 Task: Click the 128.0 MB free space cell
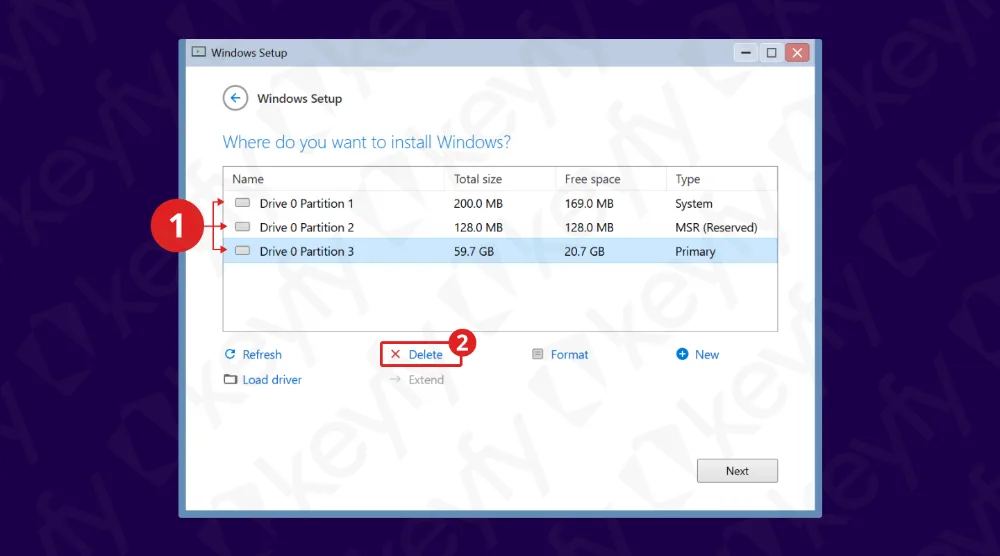[589, 227]
